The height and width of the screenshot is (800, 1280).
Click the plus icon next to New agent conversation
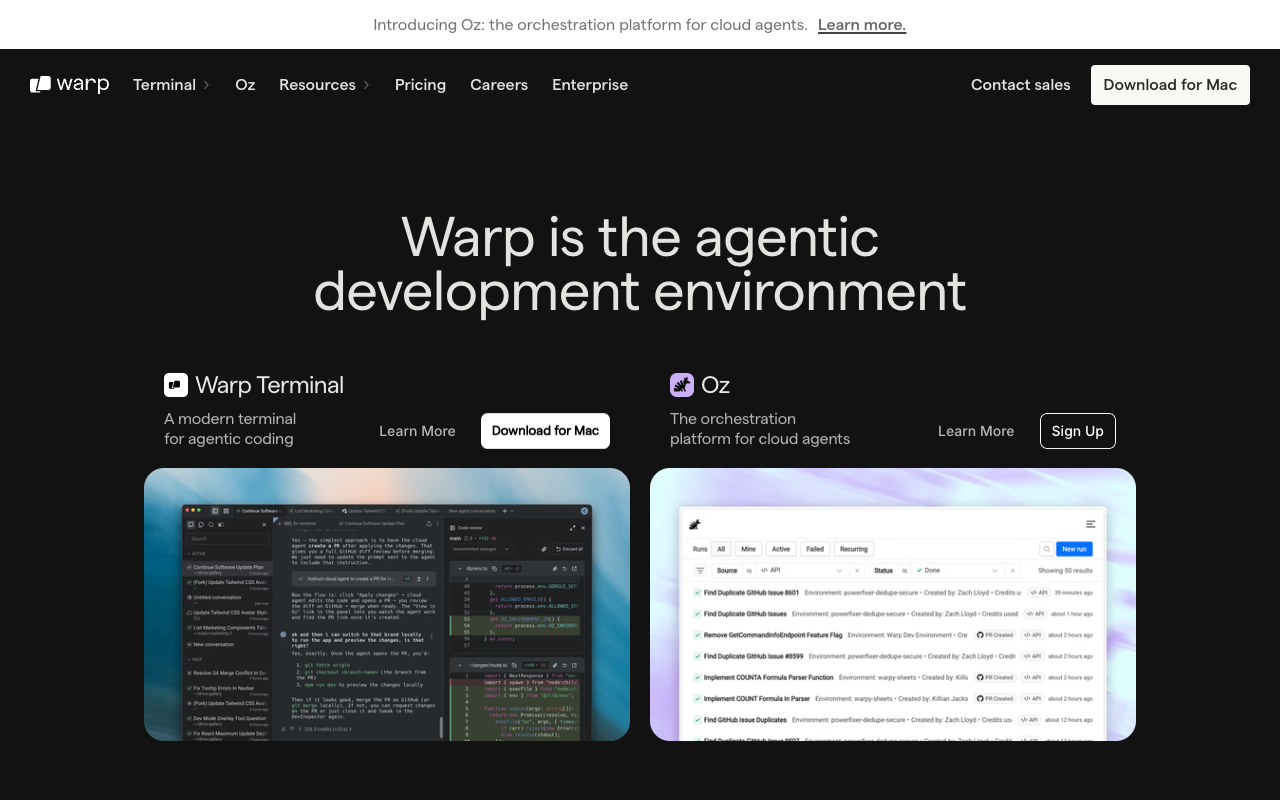[504, 511]
